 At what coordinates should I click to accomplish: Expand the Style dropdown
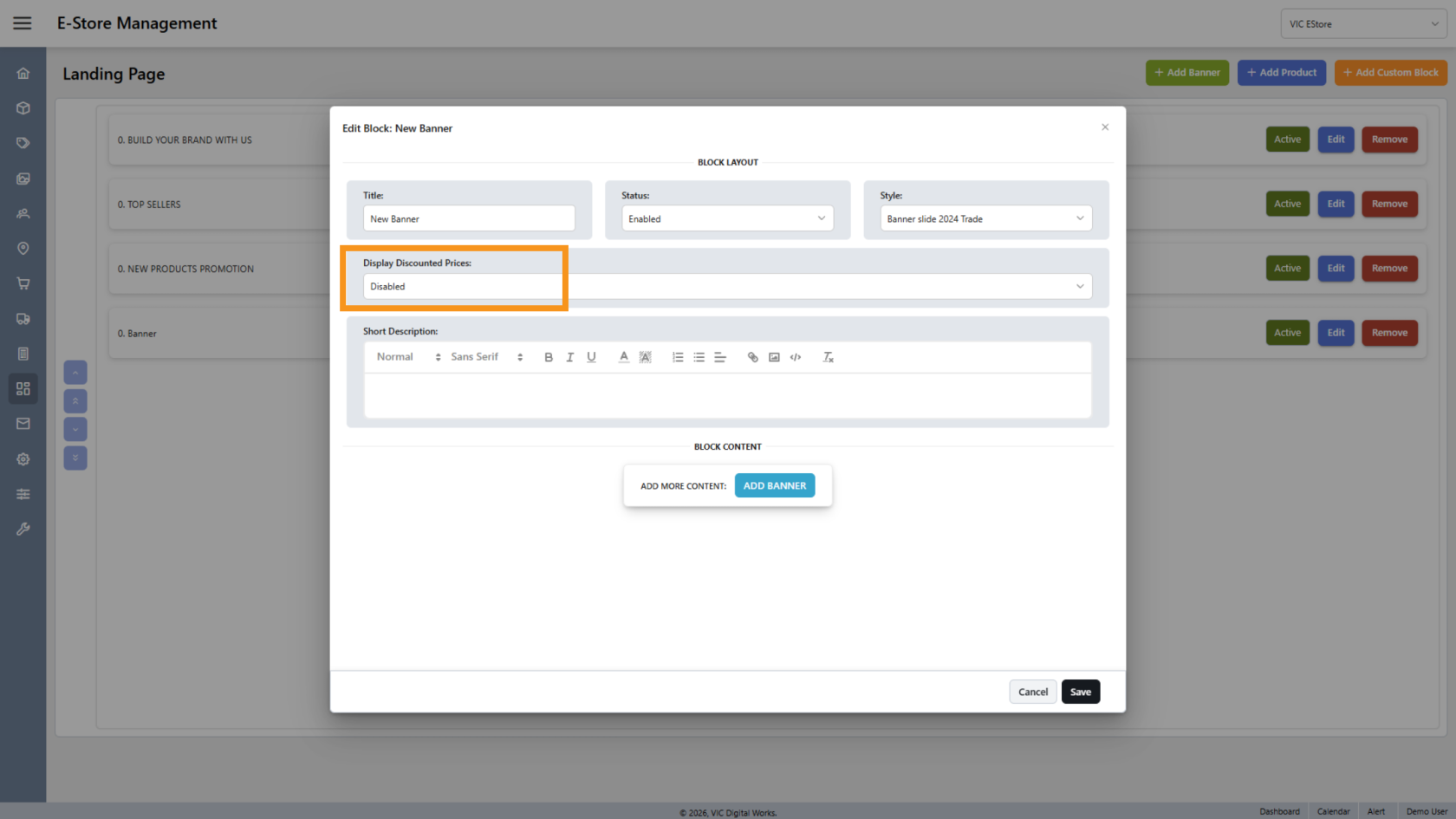point(985,218)
